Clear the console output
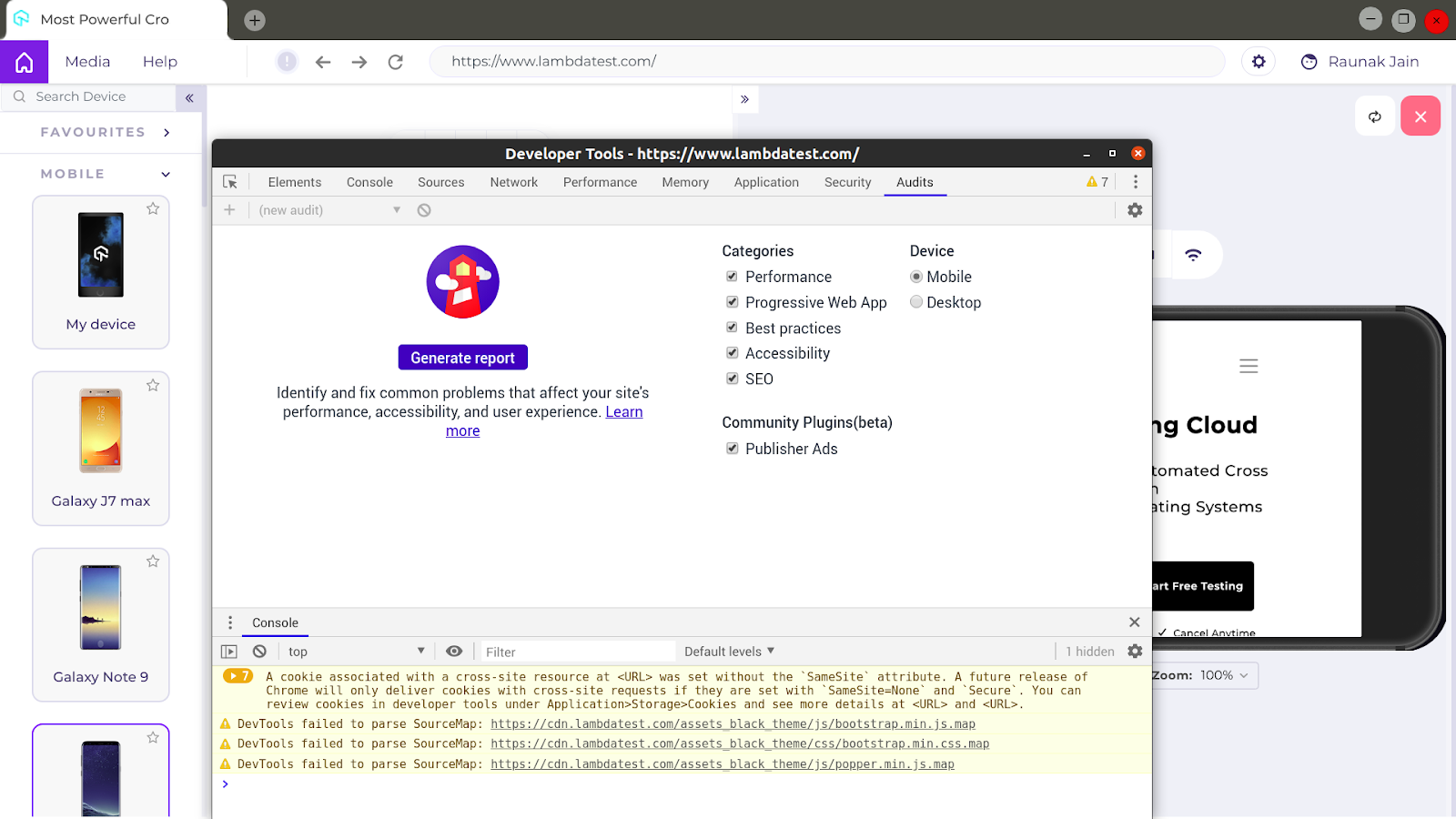 pyautogui.click(x=260, y=652)
